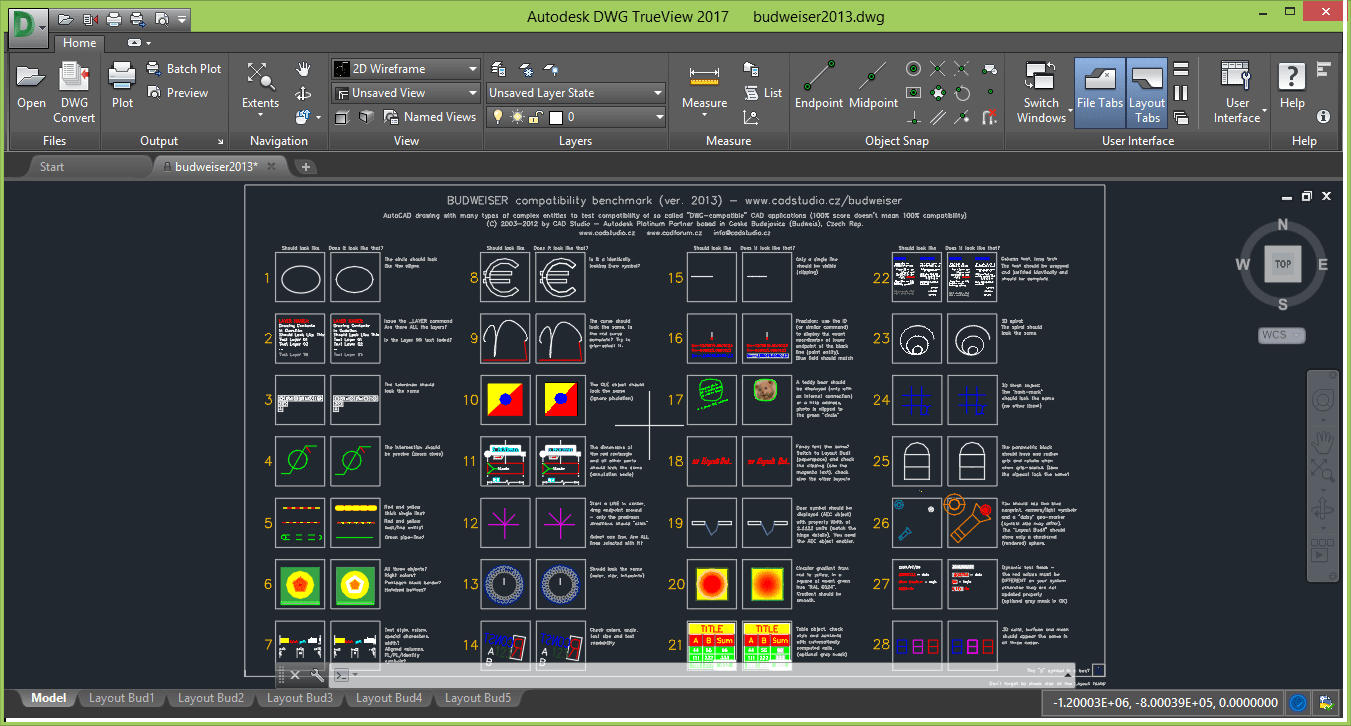The height and width of the screenshot is (726, 1351).
Task: Click ShowMotion icon on the navigation bar
Action: tap(1322, 551)
